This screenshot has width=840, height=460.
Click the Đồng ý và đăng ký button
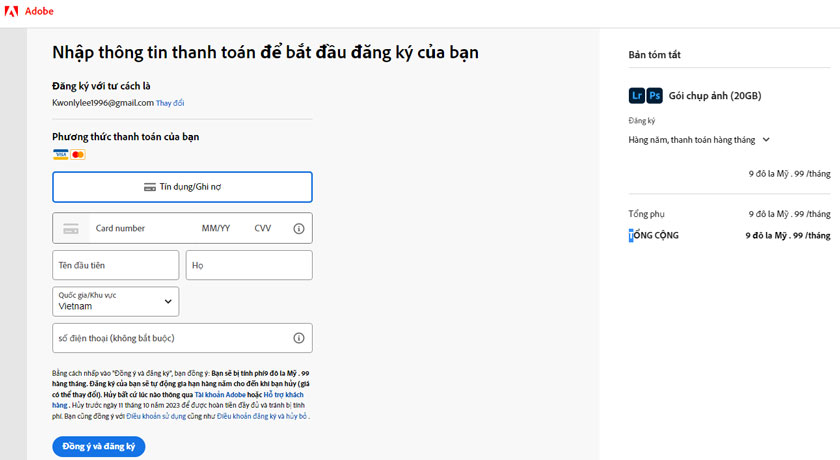(99, 447)
